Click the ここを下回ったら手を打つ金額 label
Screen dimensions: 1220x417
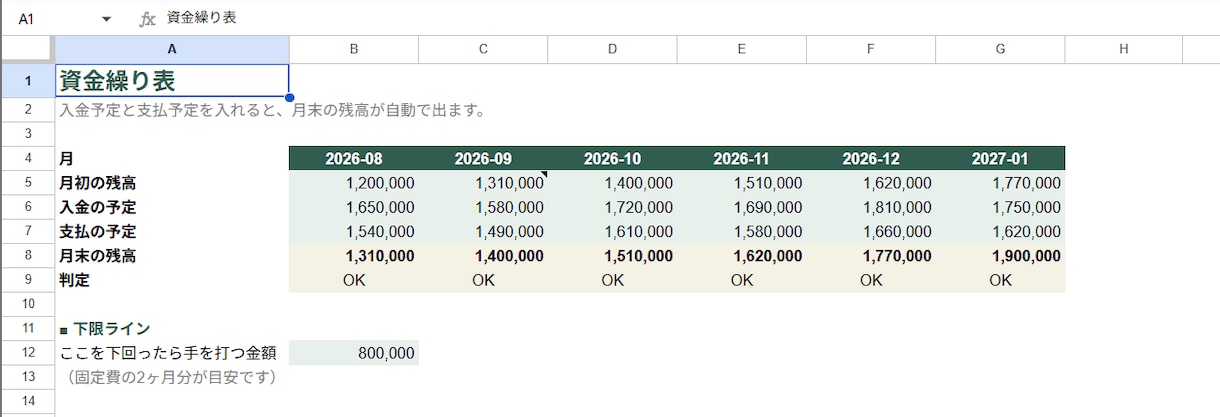coord(168,353)
